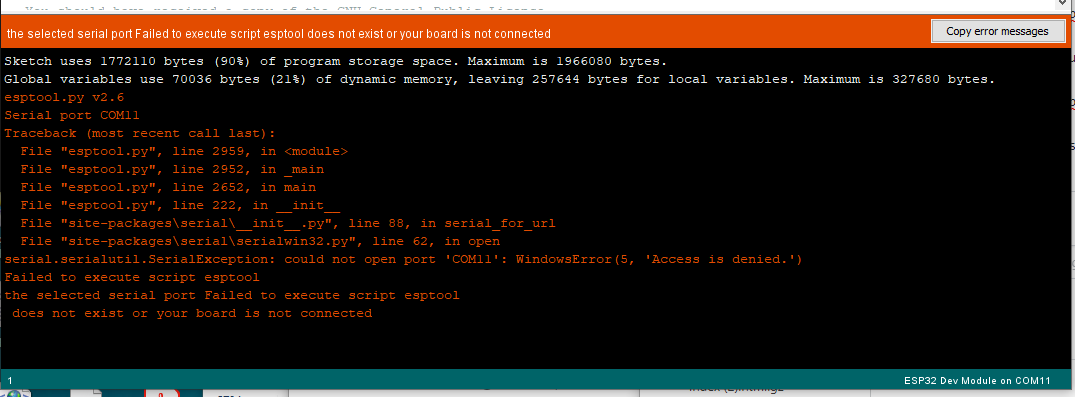
Task: Click the Sketch uses 1772110 bytes line
Action: pyautogui.click(x=335, y=61)
